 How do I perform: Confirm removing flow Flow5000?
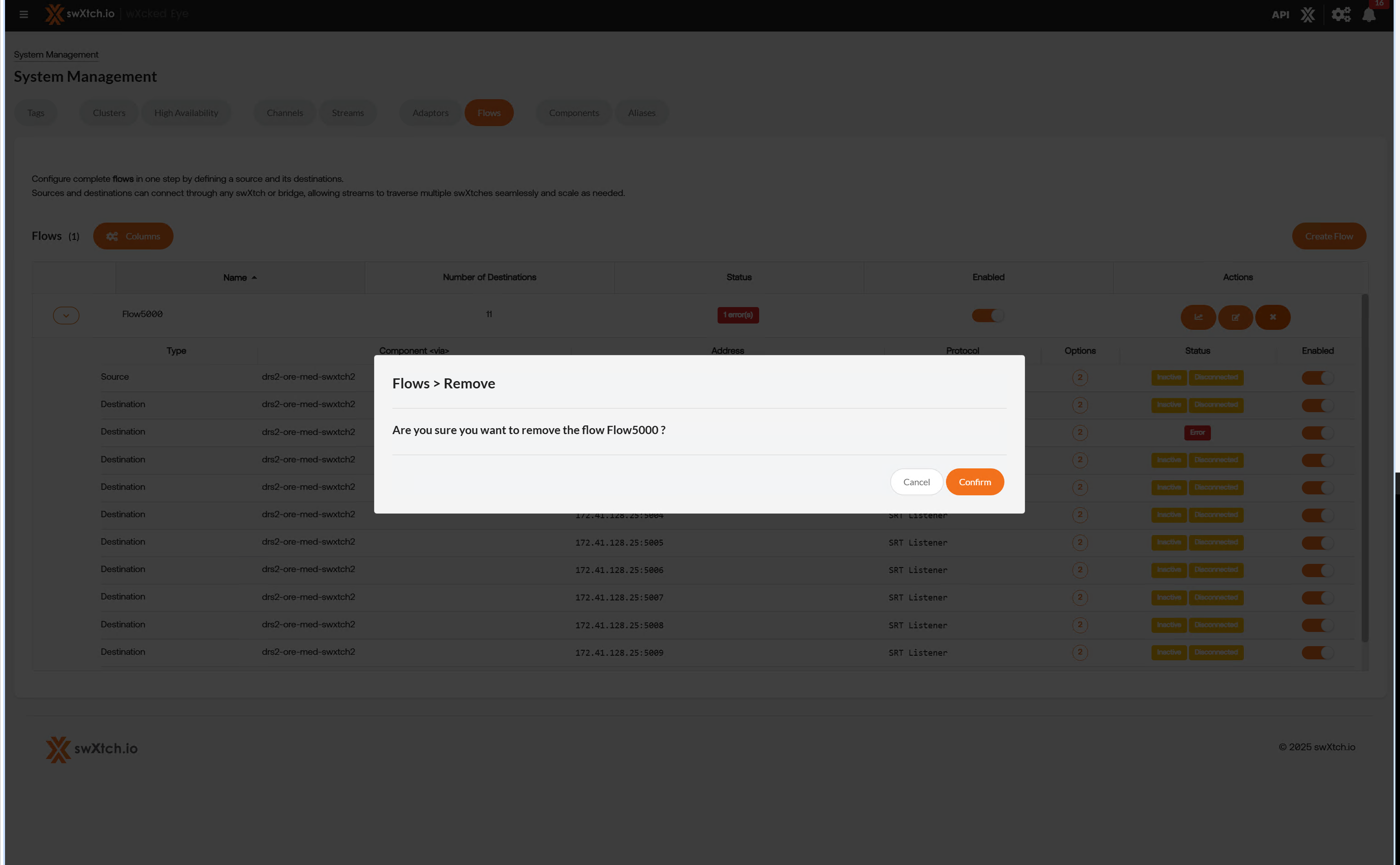[x=974, y=482]
